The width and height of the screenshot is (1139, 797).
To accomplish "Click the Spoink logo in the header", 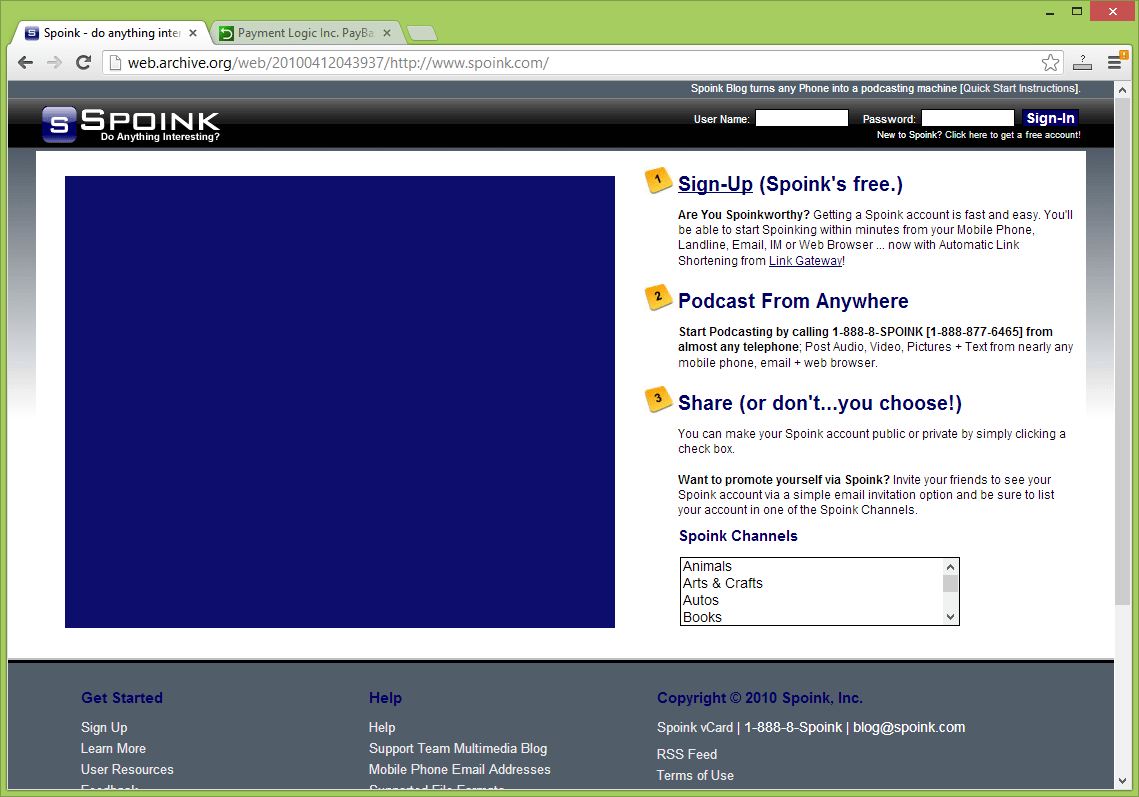I will point(131,124).
